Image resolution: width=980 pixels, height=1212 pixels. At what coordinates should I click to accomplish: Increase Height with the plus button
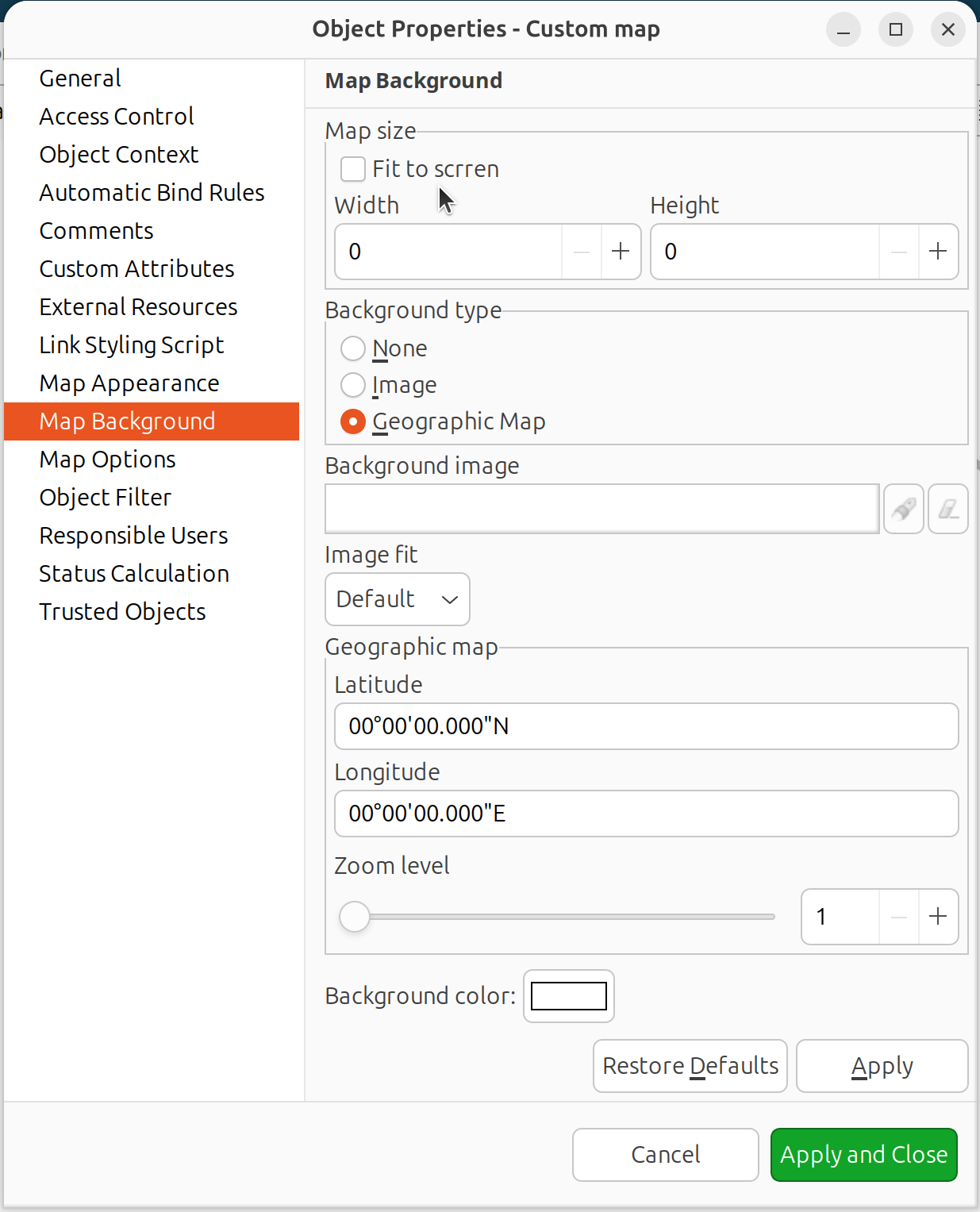pyautogui.click(x=938, y=252)
